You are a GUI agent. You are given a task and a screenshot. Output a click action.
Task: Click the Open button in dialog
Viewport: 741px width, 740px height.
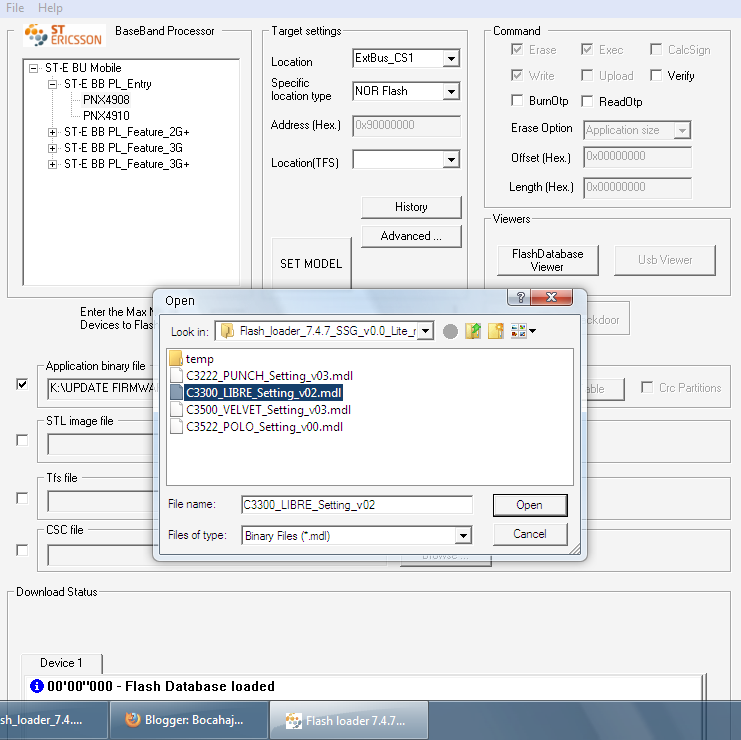pyautogui.click(x=530, y=505)
